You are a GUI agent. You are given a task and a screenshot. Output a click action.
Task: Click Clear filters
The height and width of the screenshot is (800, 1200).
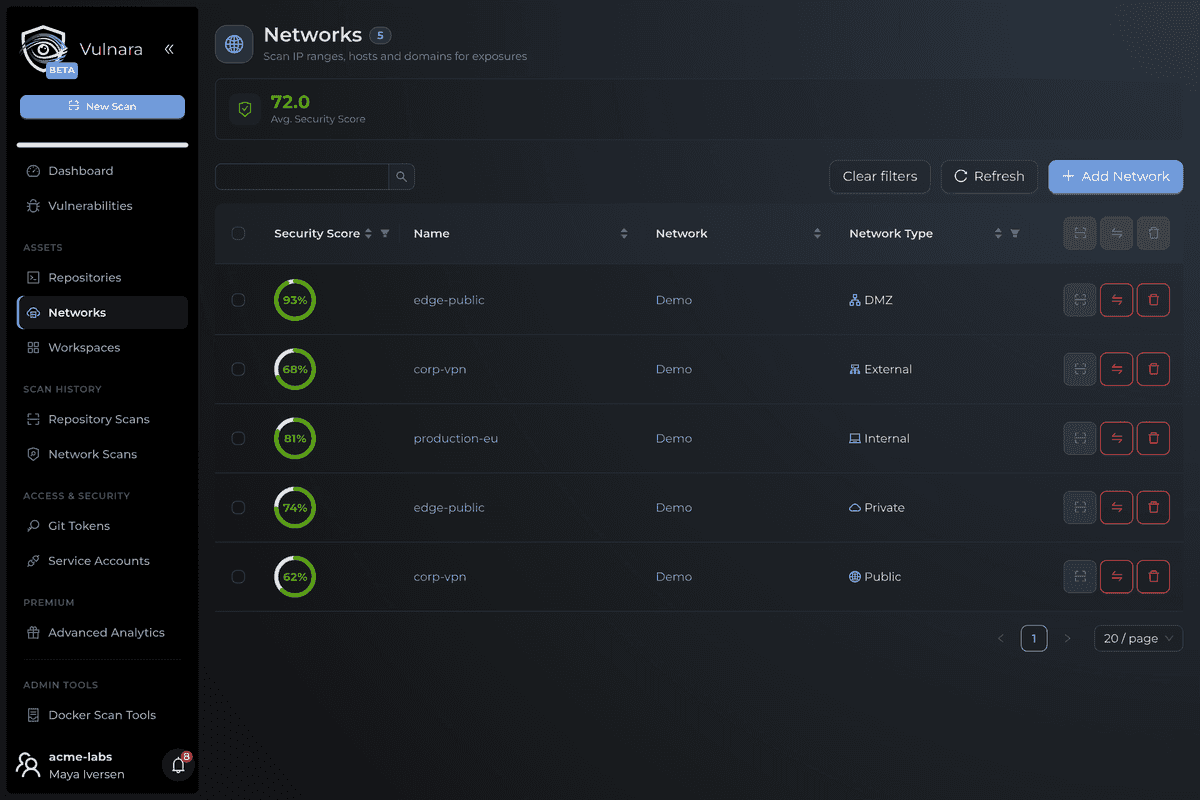(880, 177)
